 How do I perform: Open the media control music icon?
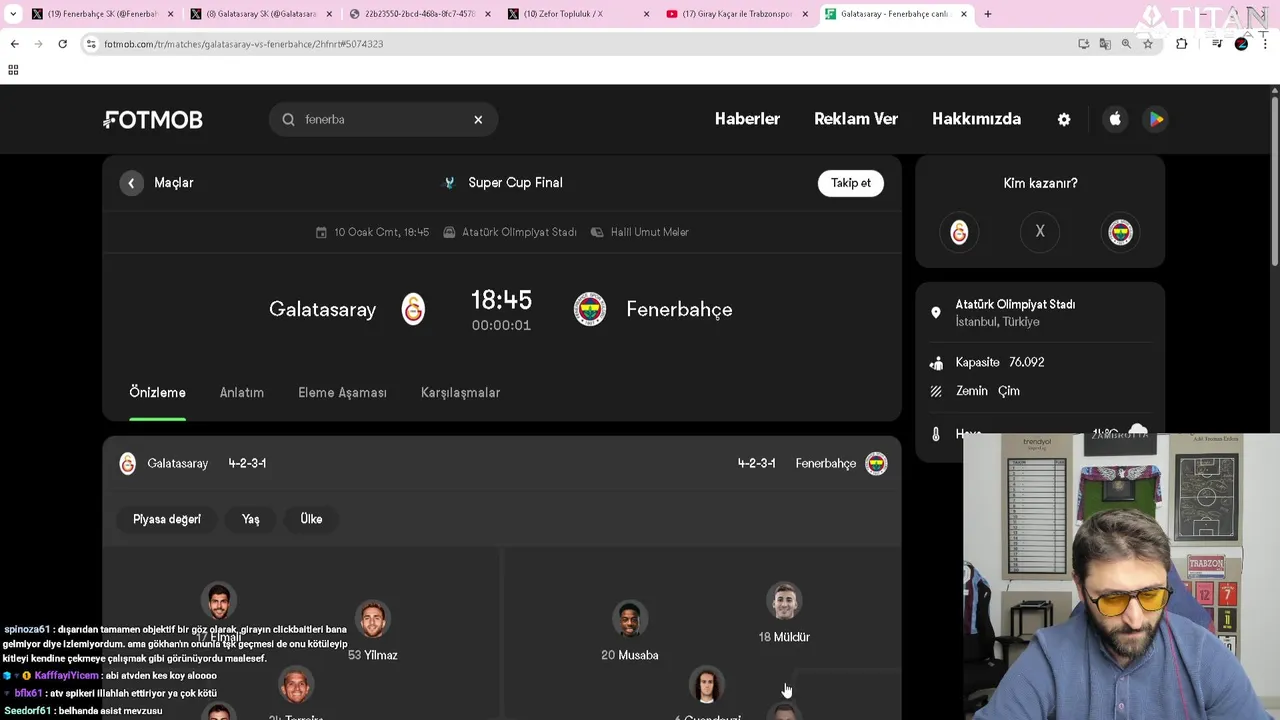(1217, 44)
